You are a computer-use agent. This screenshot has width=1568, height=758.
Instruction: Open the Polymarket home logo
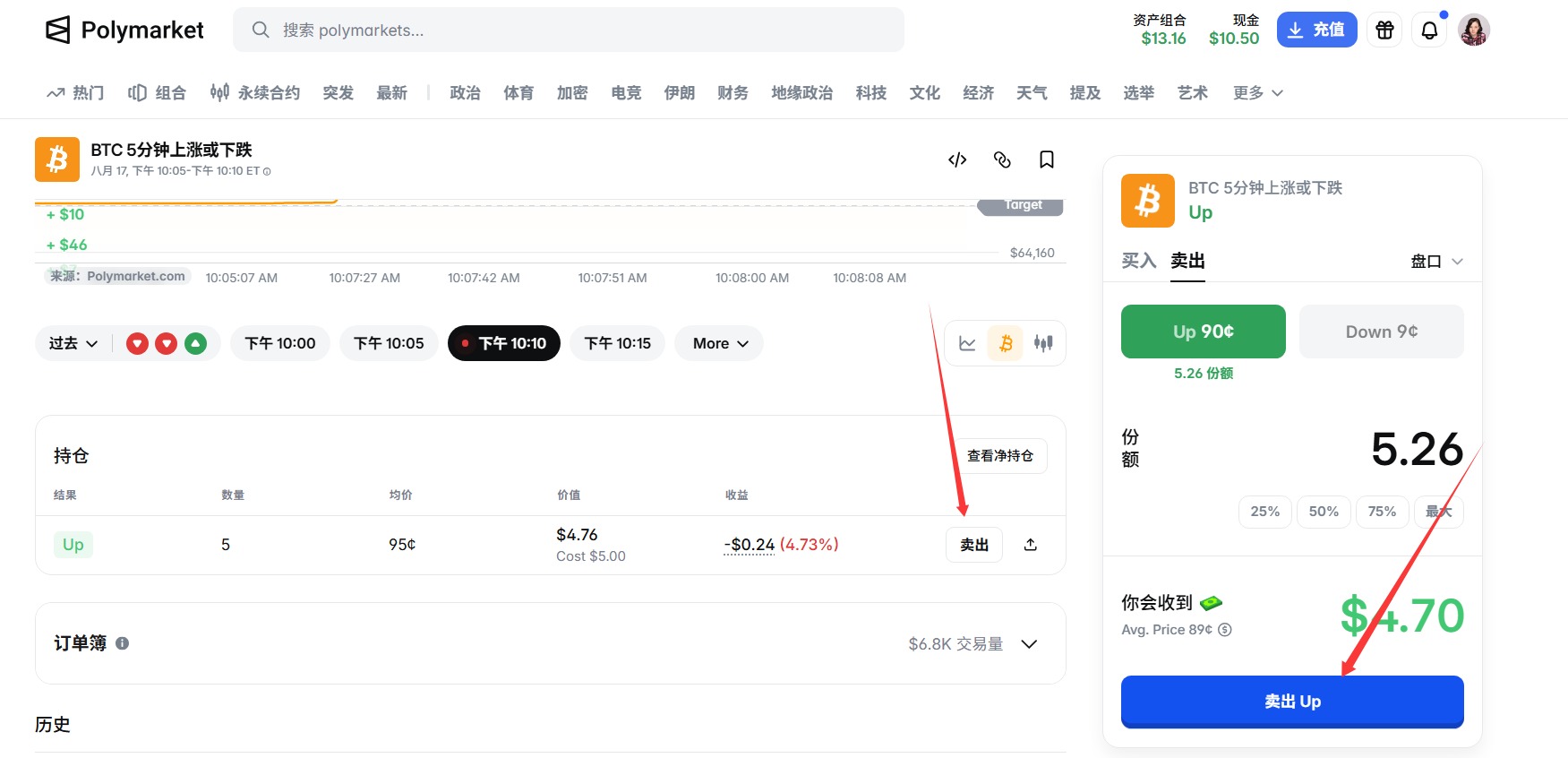click(124, 30)
